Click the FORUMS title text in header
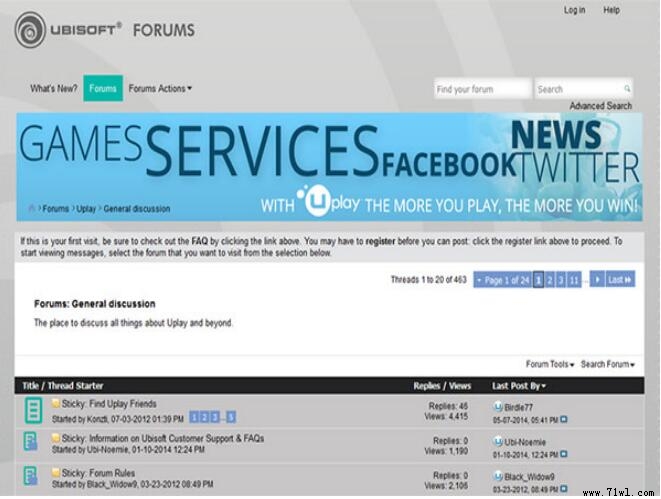 (x=164, y=30)
